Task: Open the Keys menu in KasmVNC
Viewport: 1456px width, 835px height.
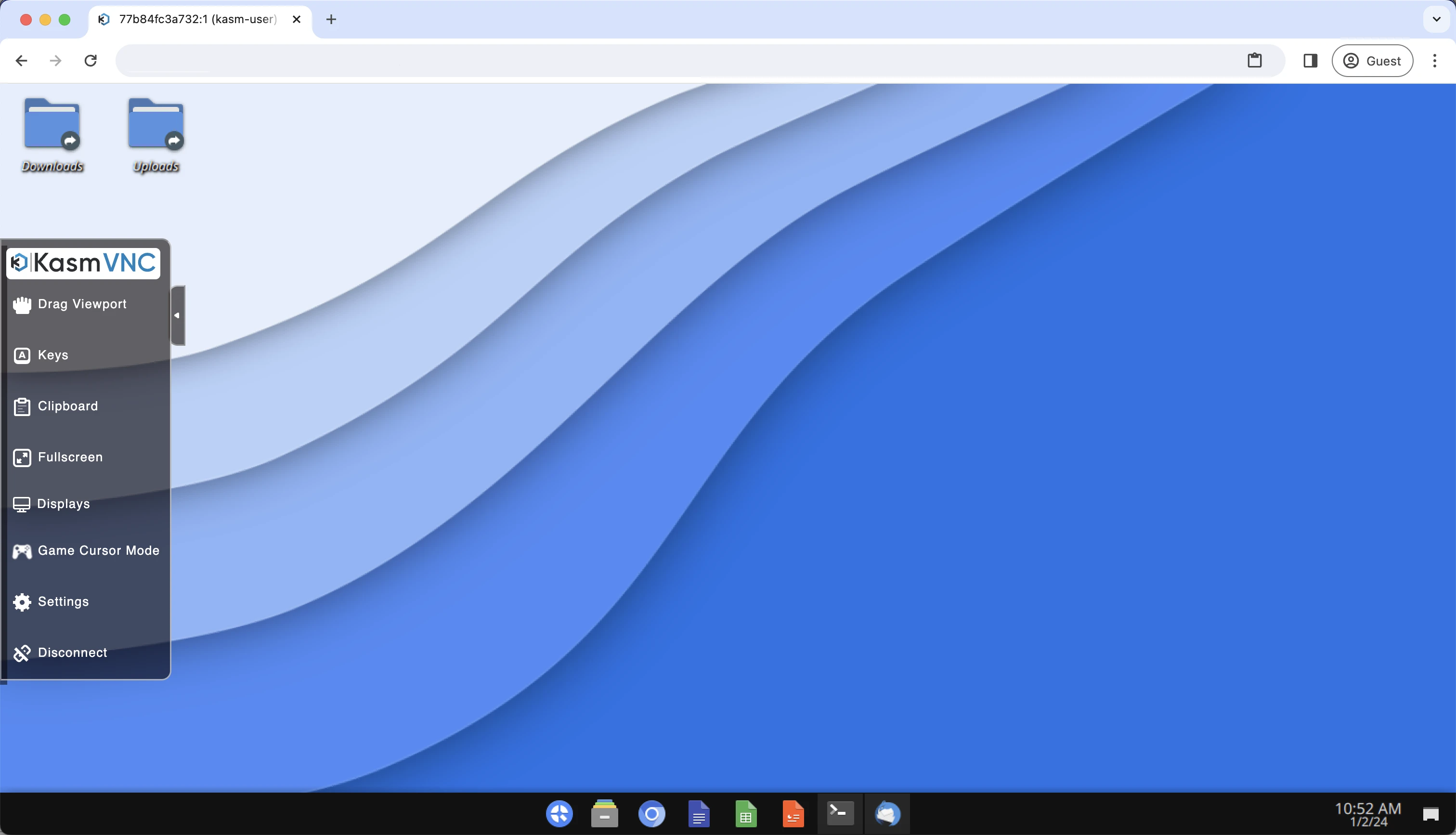Action: (52, 355)
